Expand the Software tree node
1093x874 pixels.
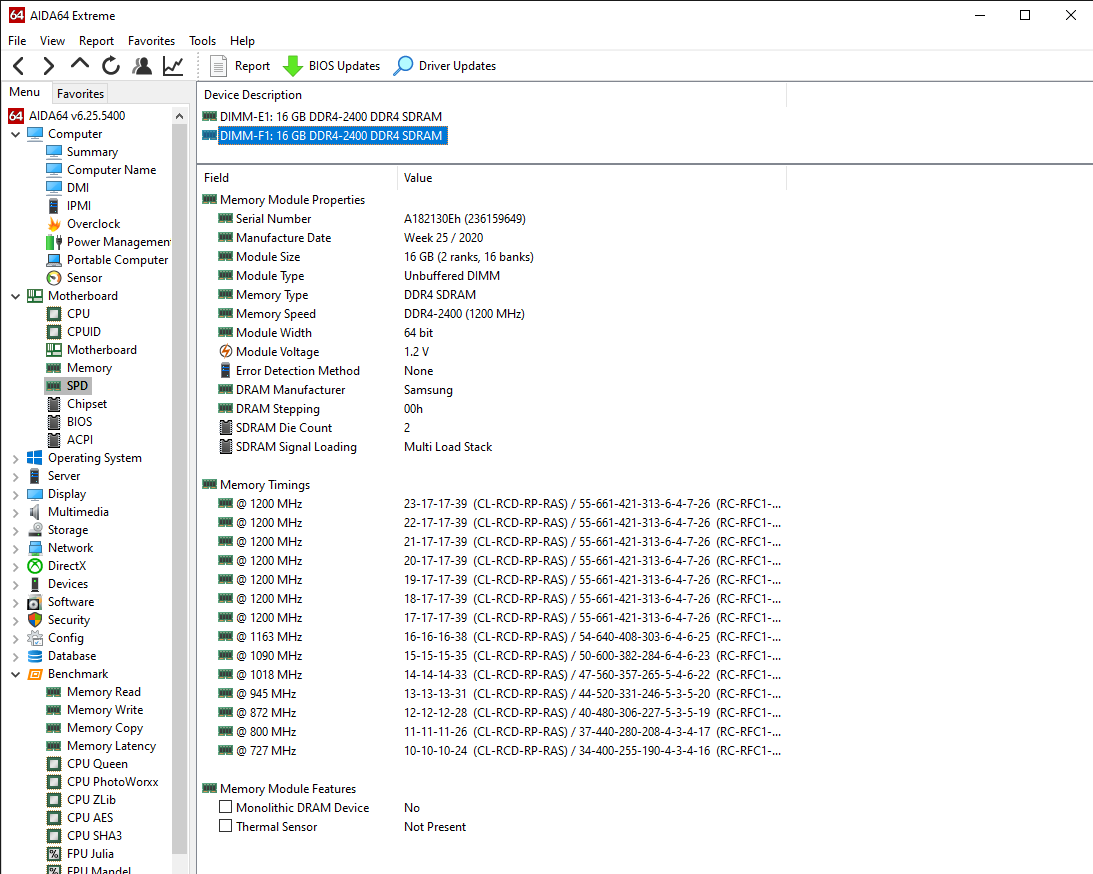point(15,603)
